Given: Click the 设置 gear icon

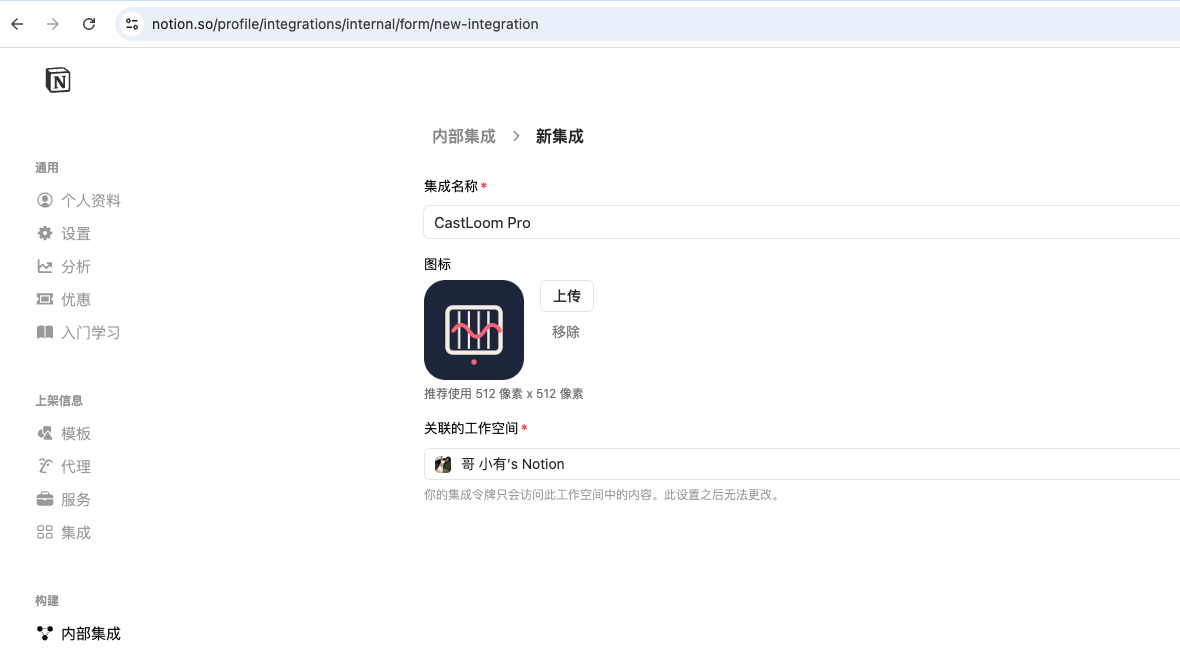Looking at the screenshot, I should point(45,233).
